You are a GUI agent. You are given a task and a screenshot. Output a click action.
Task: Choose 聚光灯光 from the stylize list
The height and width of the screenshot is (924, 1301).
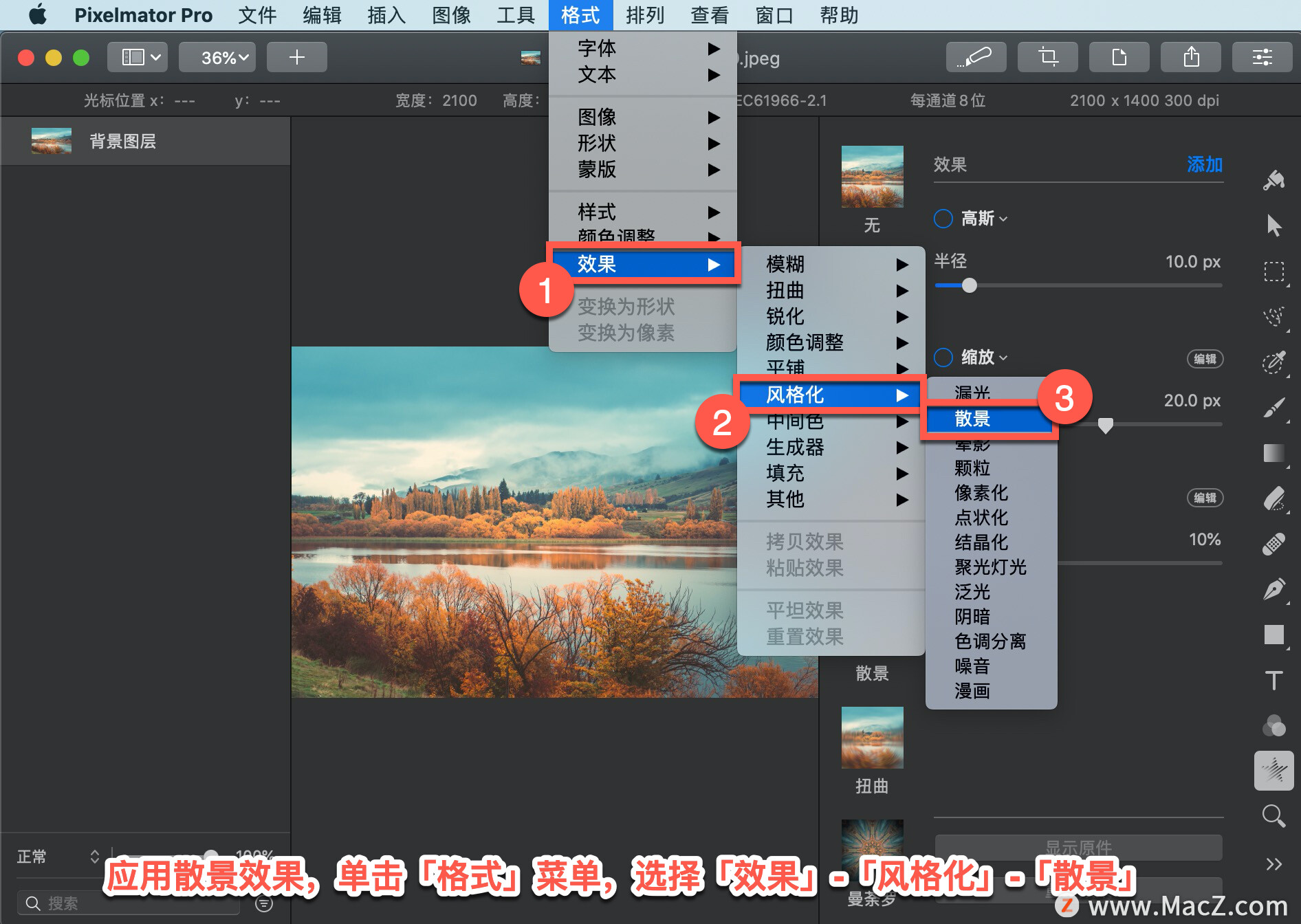click(x=991, y=567)
